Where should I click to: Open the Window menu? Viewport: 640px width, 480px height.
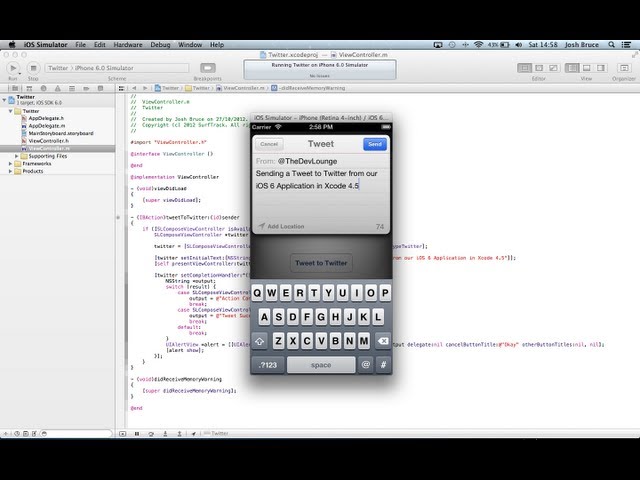(x=190, y=45)
